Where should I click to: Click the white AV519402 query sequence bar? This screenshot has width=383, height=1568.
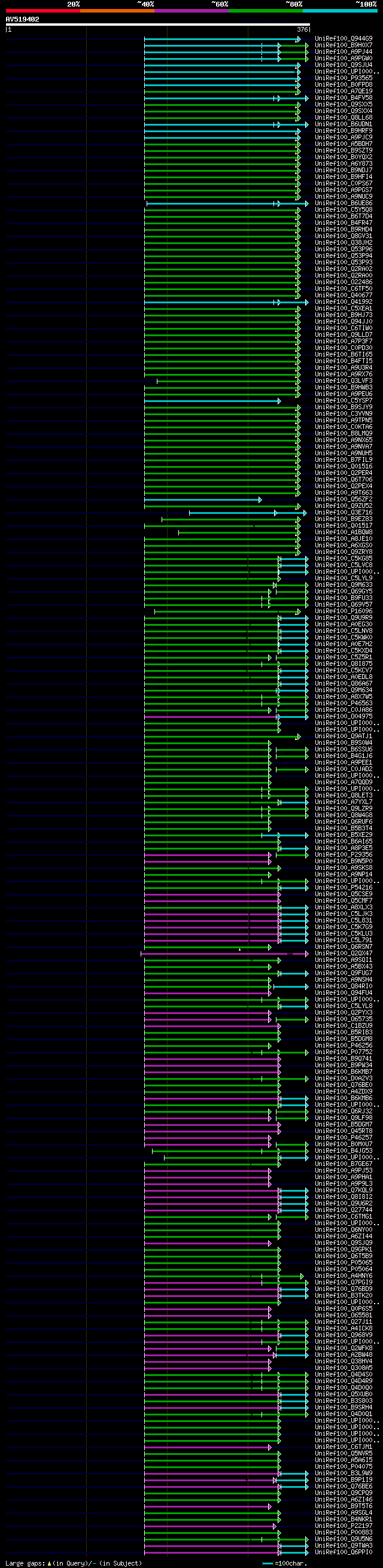[x=158, y=25]
